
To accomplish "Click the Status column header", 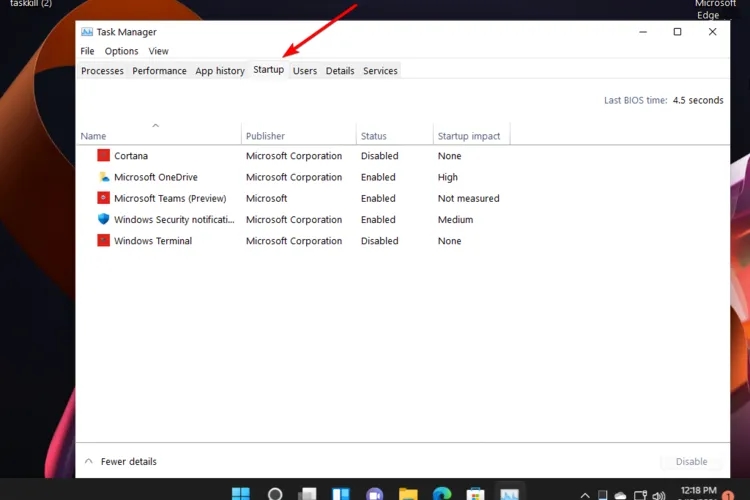I will point(374,136).
